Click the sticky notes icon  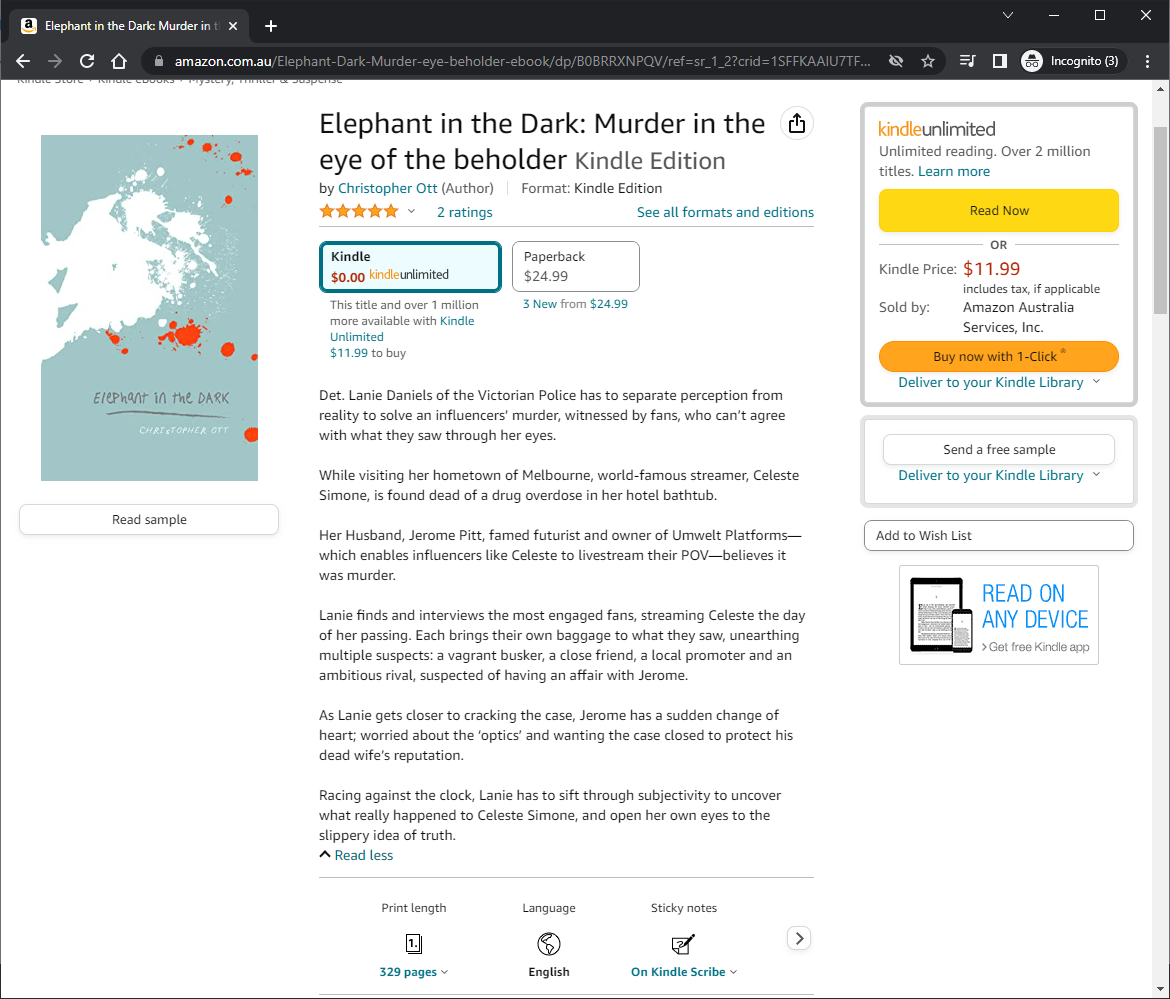[x=683, y=944]
